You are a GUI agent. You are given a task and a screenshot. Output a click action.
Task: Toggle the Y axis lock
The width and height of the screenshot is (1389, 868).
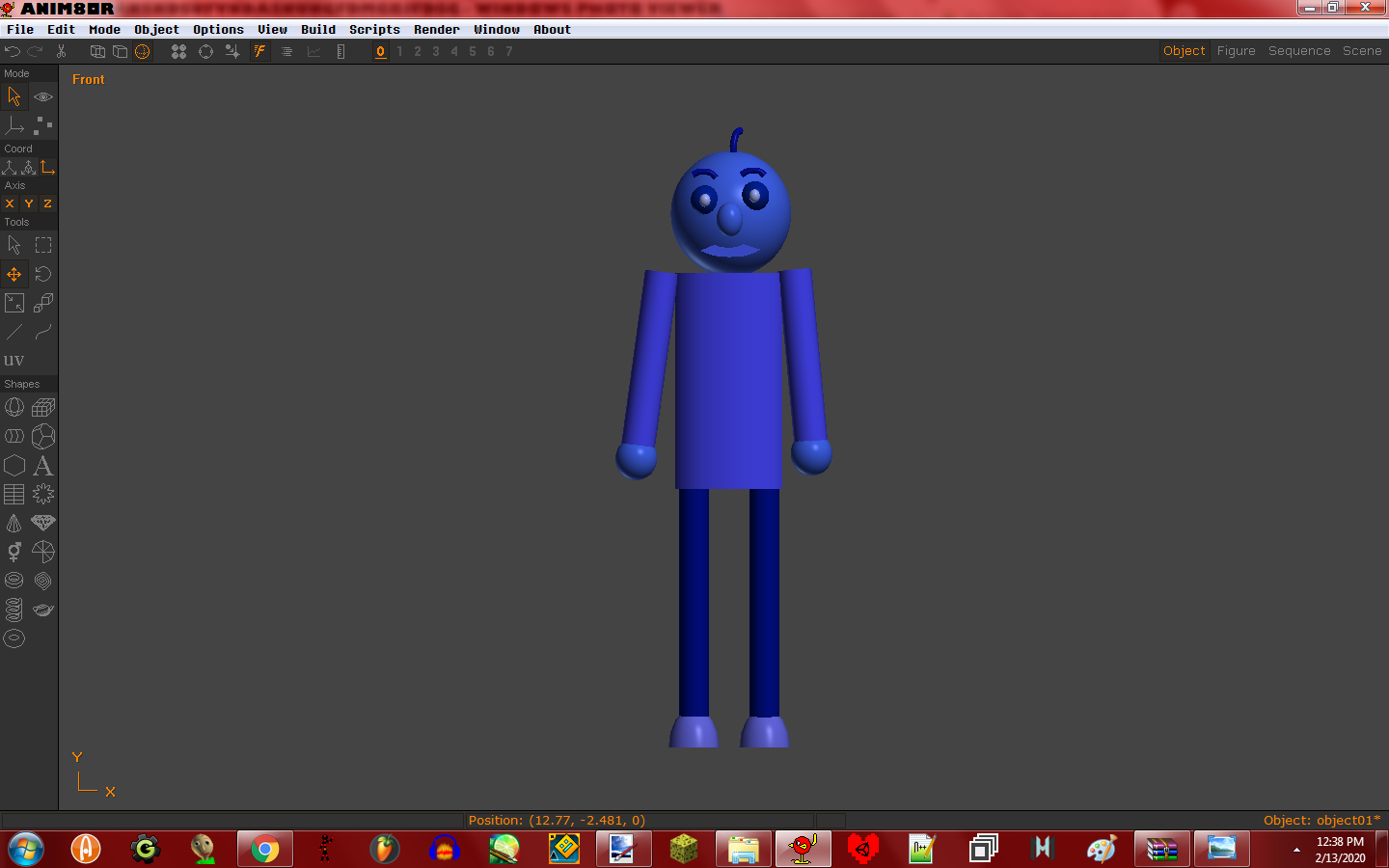[x=29, y=203]
